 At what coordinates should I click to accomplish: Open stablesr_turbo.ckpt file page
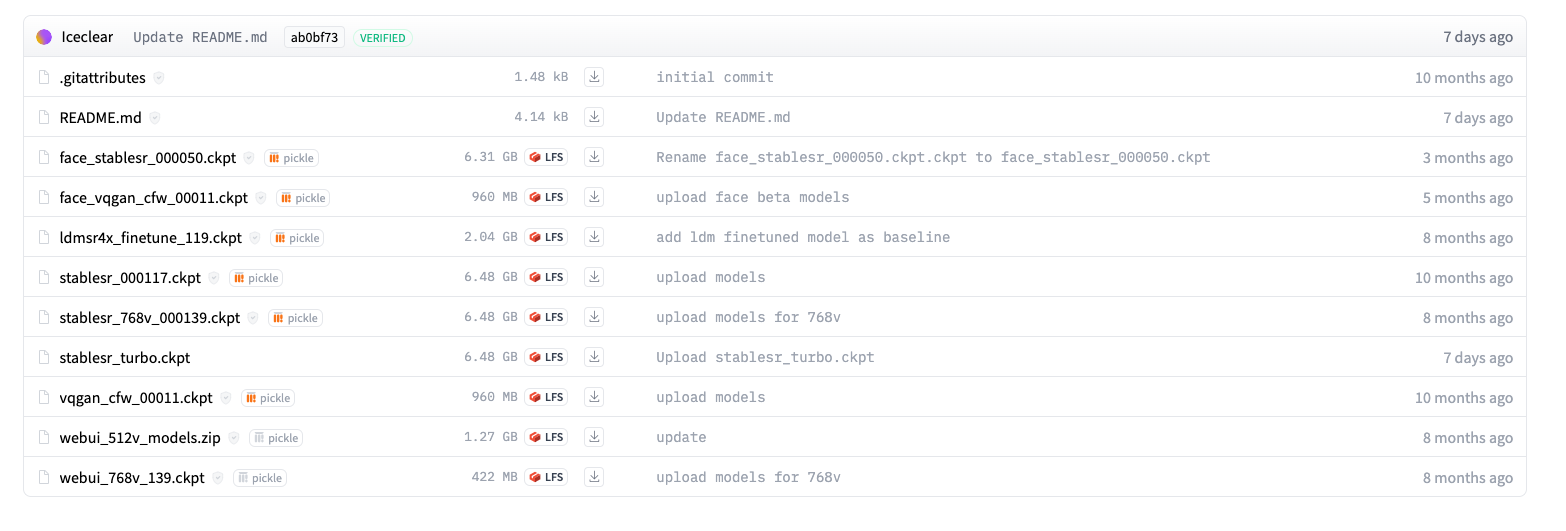tap(125, 357)
